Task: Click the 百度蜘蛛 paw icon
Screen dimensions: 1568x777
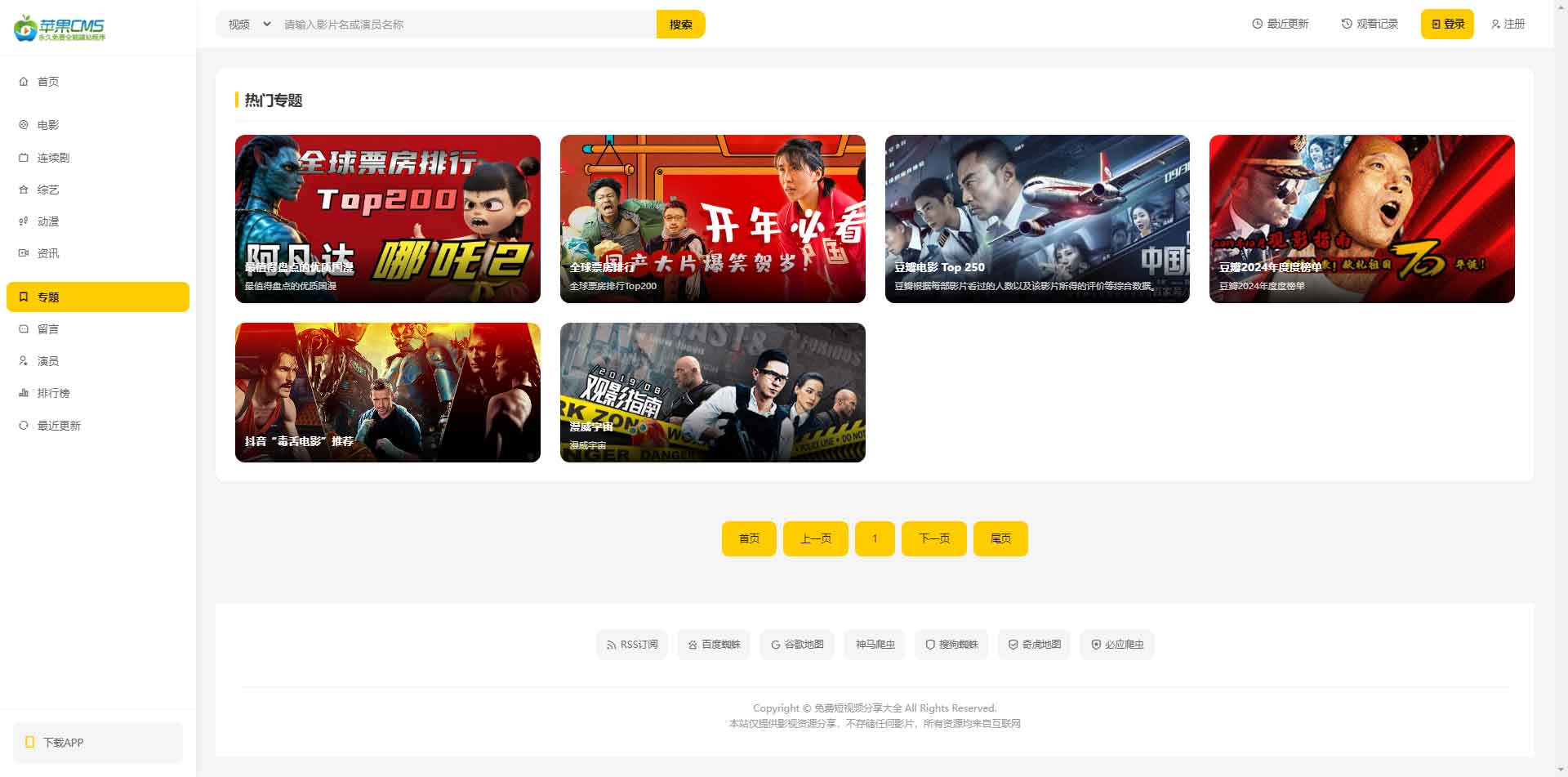Action: (693, 645)
